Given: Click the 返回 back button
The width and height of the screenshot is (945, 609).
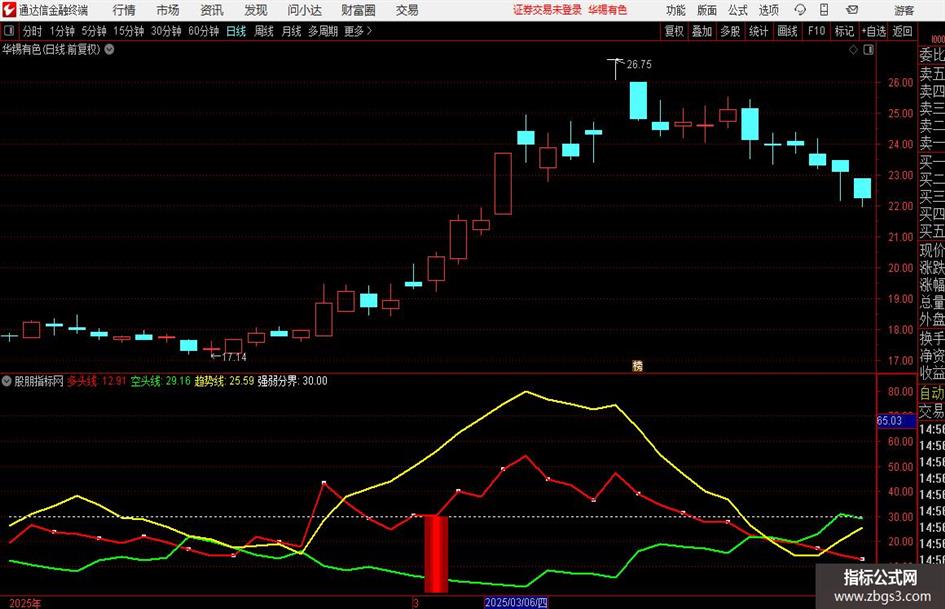Looking at the screenshot, I should [902, 31].
